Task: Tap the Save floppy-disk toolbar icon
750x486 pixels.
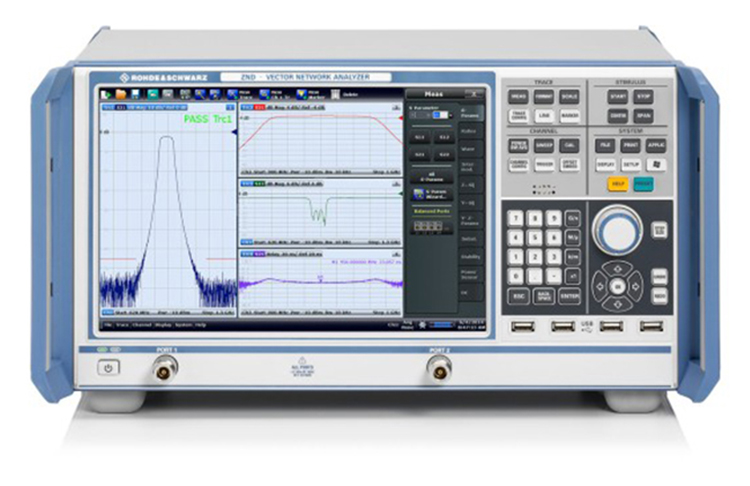Action: pos(135,94)
